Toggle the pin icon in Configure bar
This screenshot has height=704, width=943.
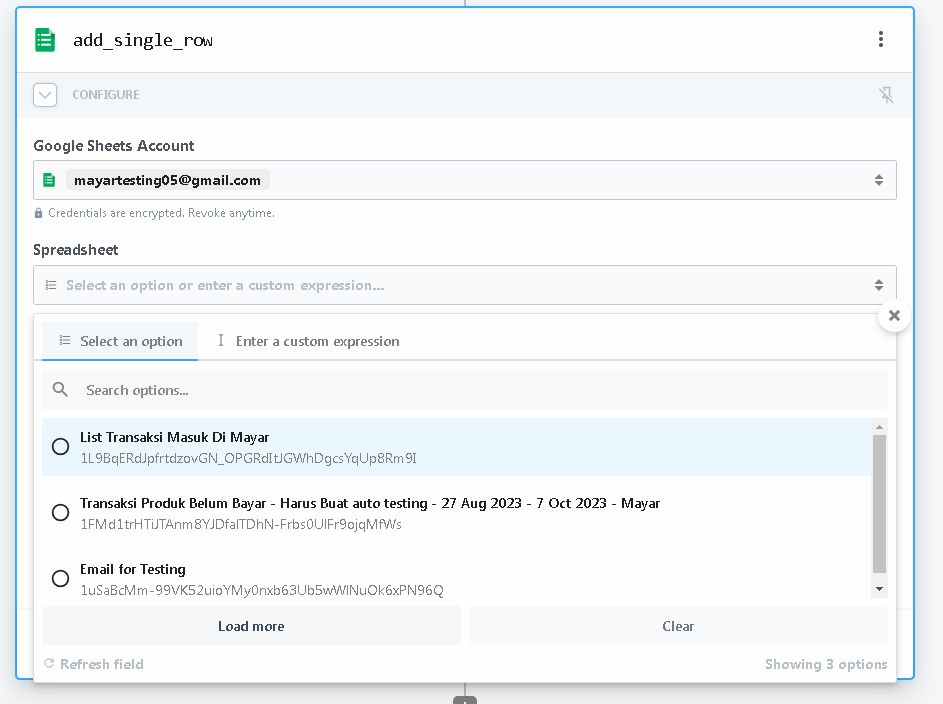pos(886,95)
